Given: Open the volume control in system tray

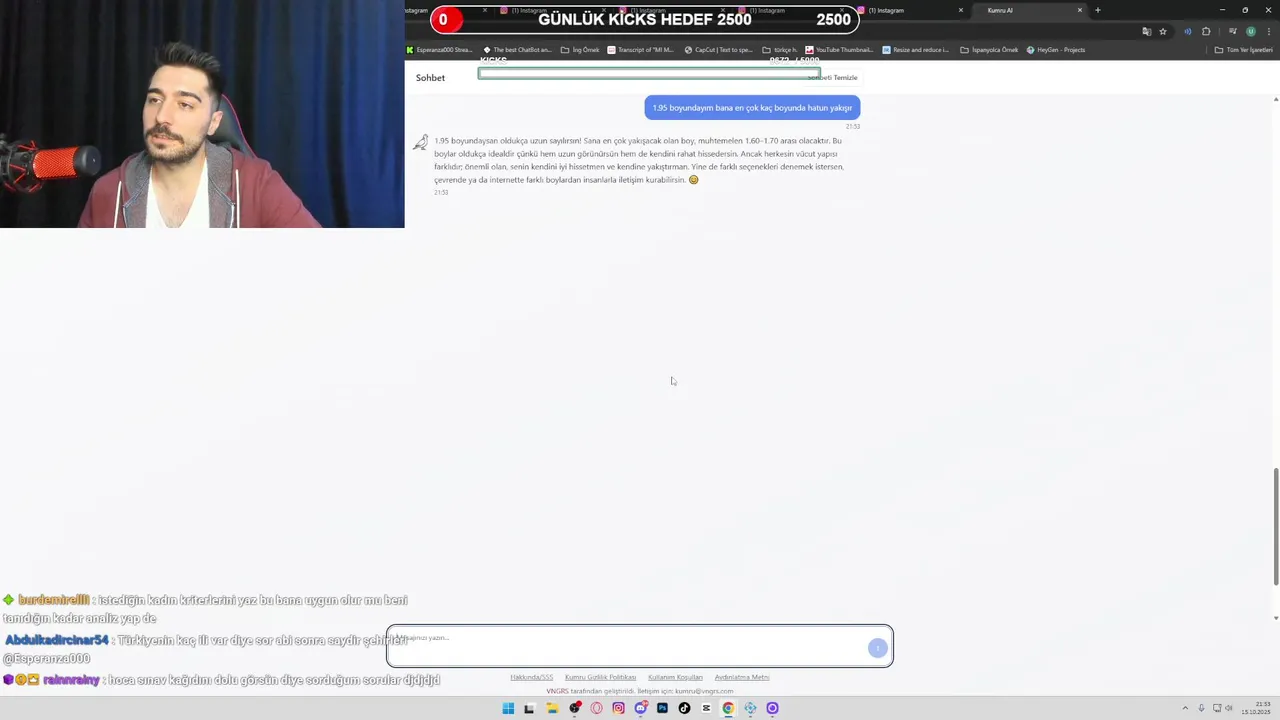Looking at the screenshot, I should click(x=1229, y=708).
